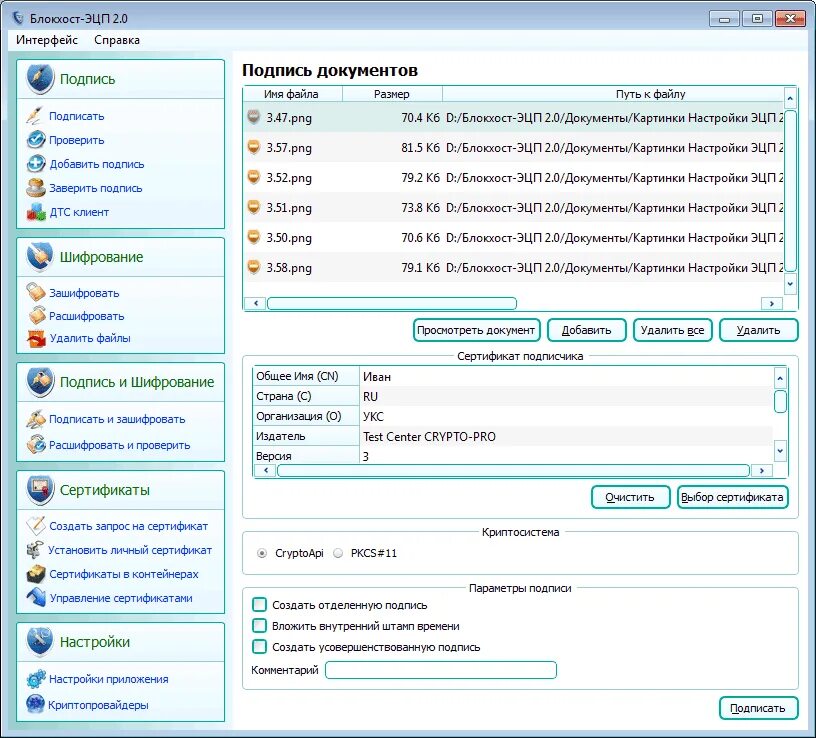Click the file list horizontal scrollbar thumb

click(x=392, y=303)
